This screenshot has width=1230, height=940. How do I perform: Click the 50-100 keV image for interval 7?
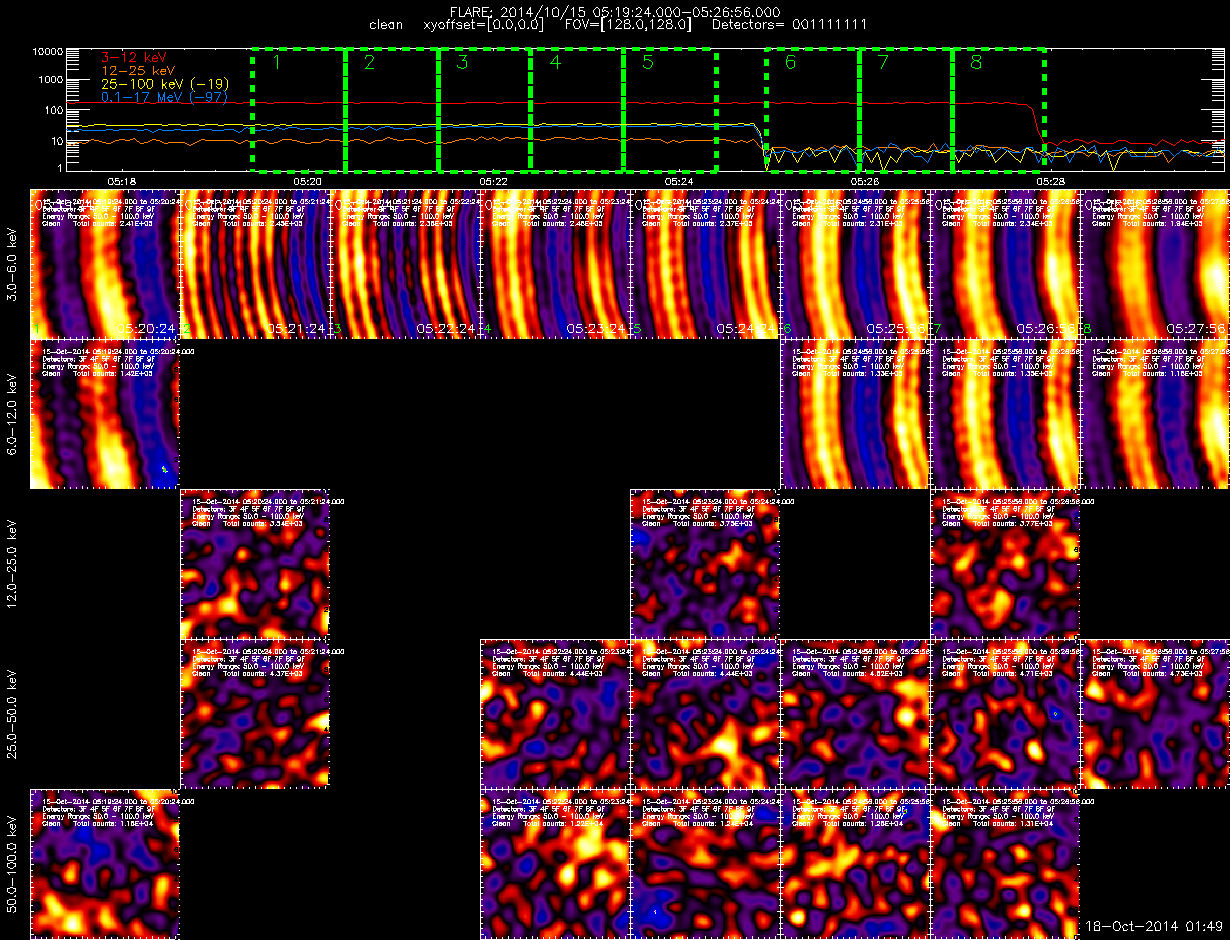coord(1005,864)
